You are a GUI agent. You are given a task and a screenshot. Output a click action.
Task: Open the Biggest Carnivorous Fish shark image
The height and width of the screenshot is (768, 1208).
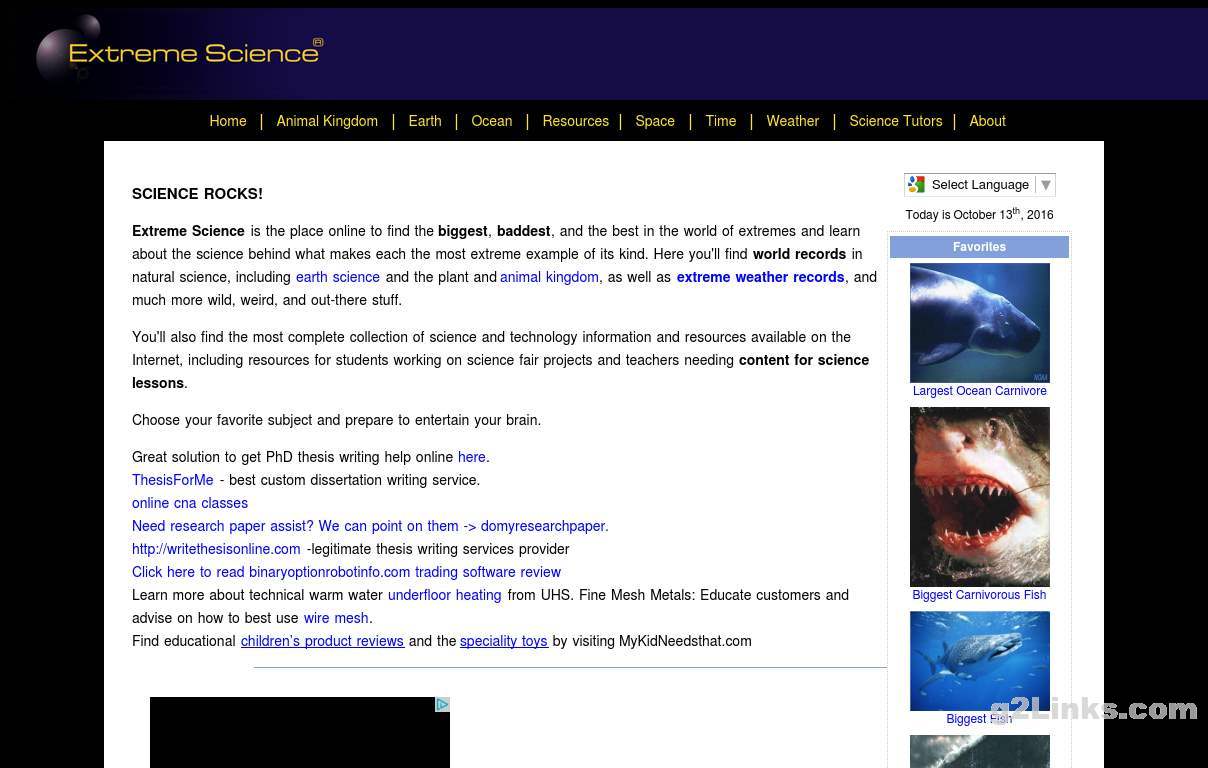coord(979,496)
